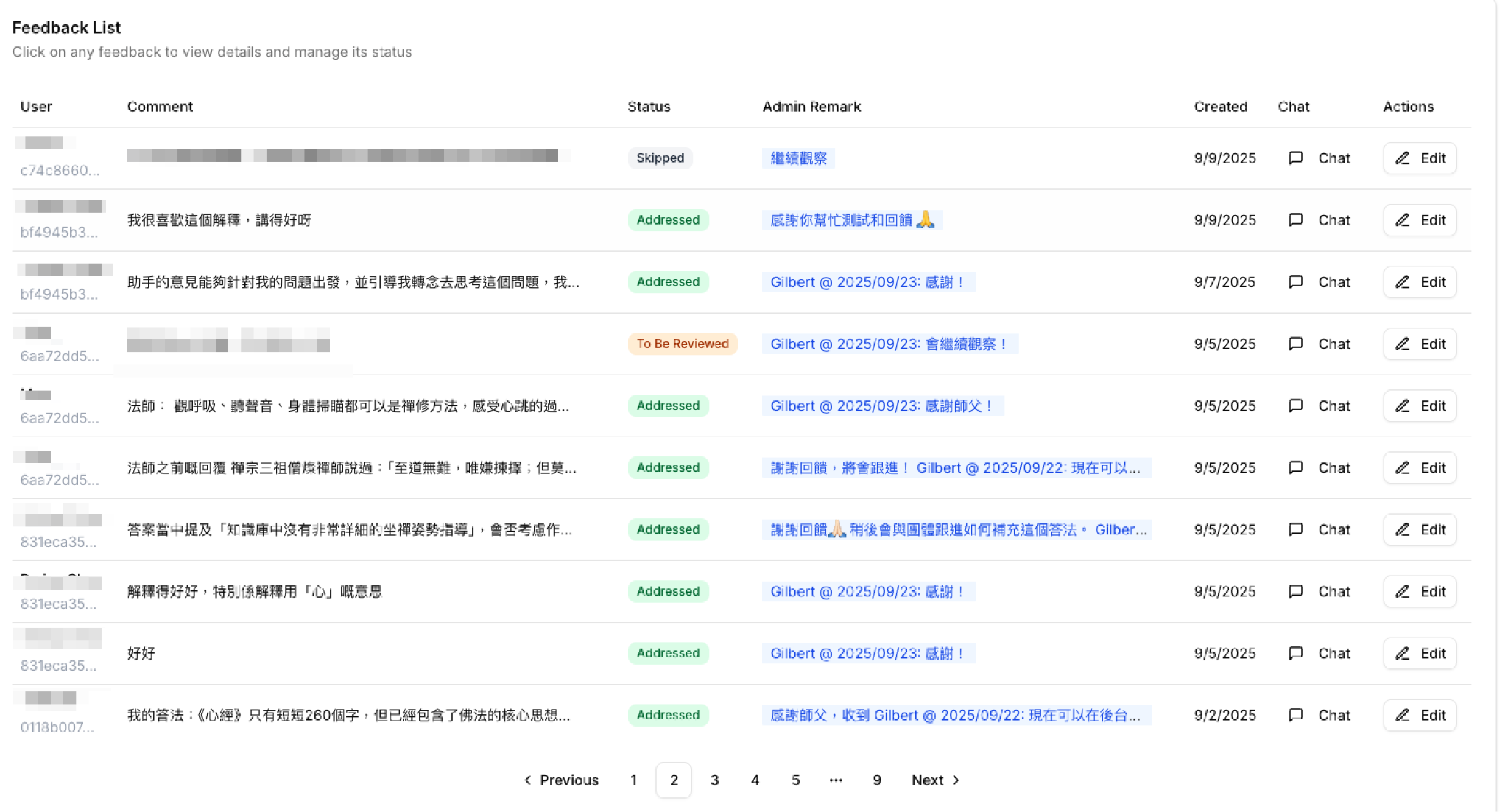Edit the 9/2/2025 feedback entry
This screenshot has height=812, width=1508.
(x=1419, y=715)
